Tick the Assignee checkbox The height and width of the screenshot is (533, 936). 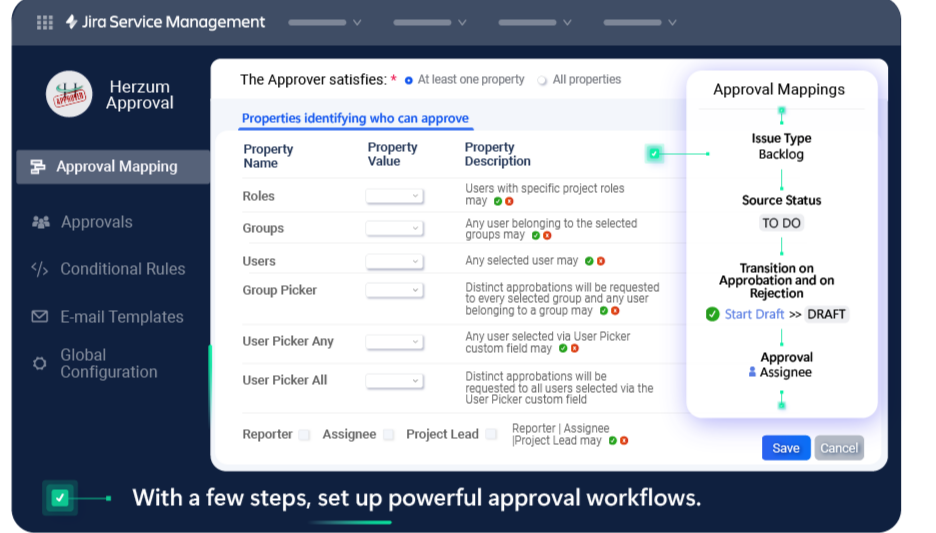[389, 435]
